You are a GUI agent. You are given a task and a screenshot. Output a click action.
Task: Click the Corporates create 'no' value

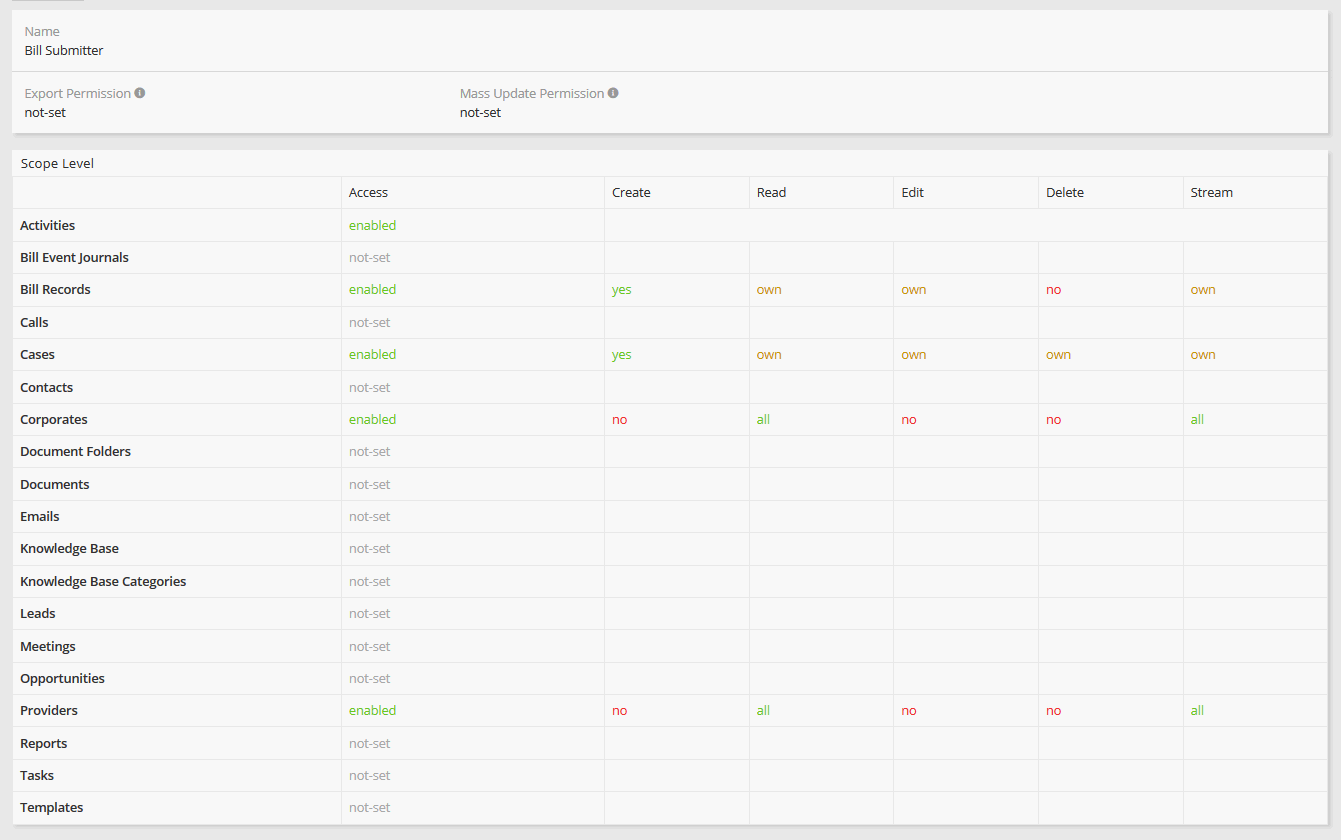(x=619, y=420)
